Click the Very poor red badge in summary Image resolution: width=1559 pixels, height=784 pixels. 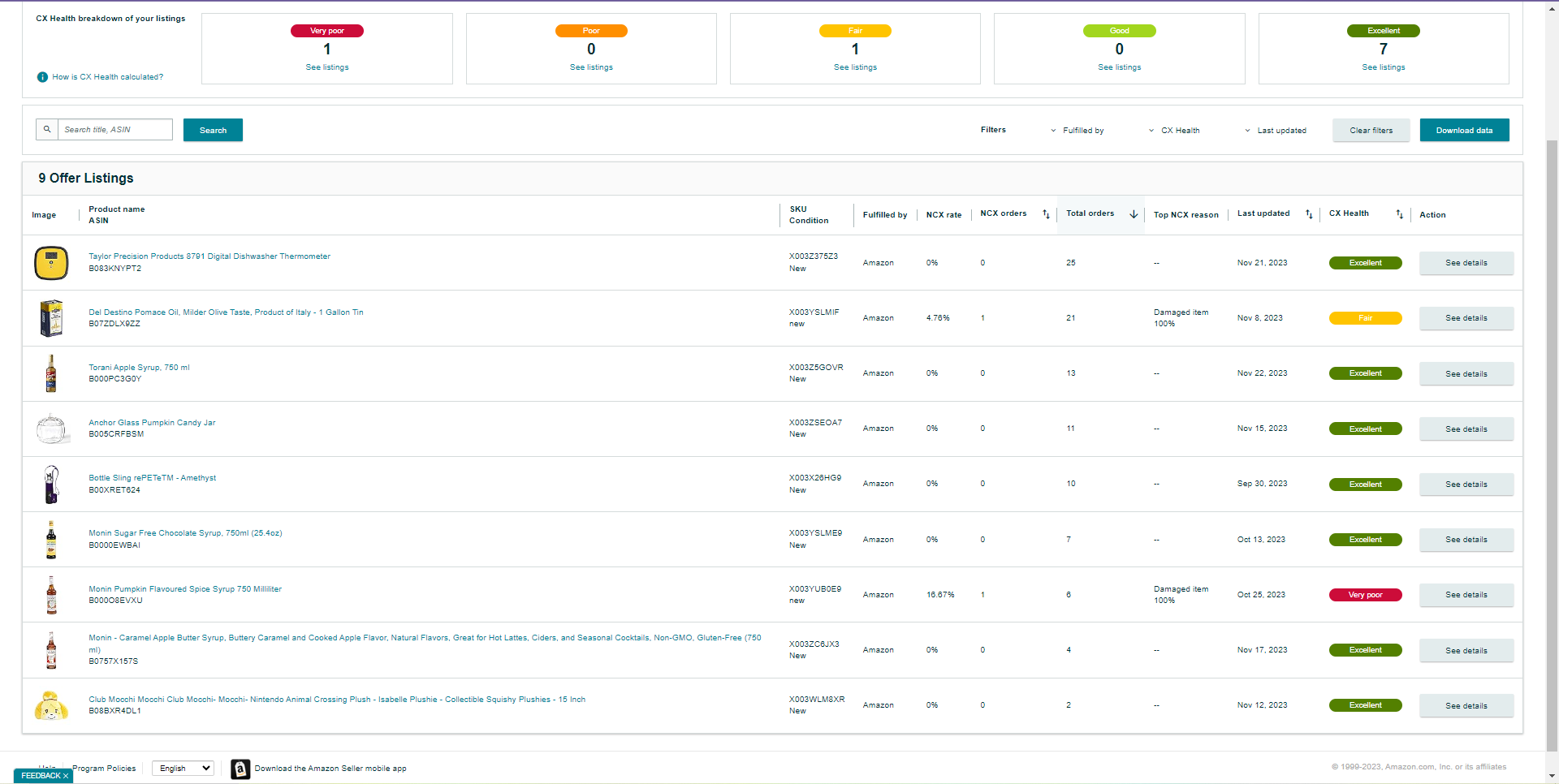(x=327, y=31)
